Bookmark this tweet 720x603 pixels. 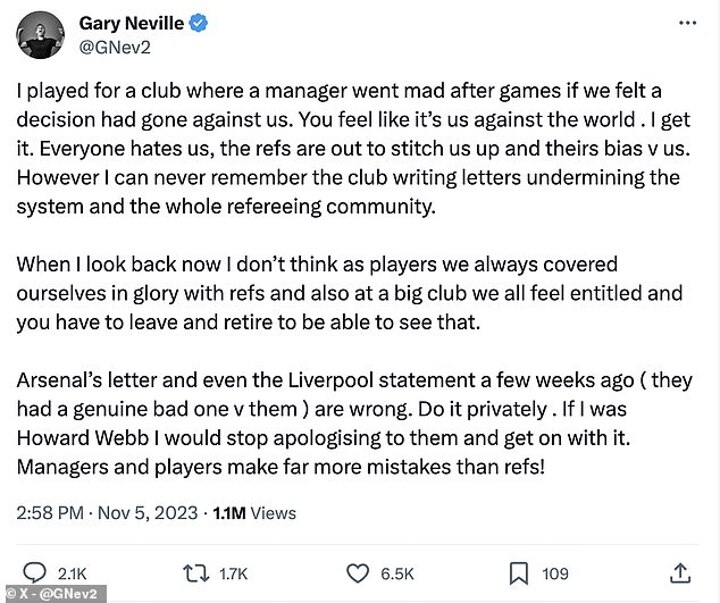click(519, 573)
